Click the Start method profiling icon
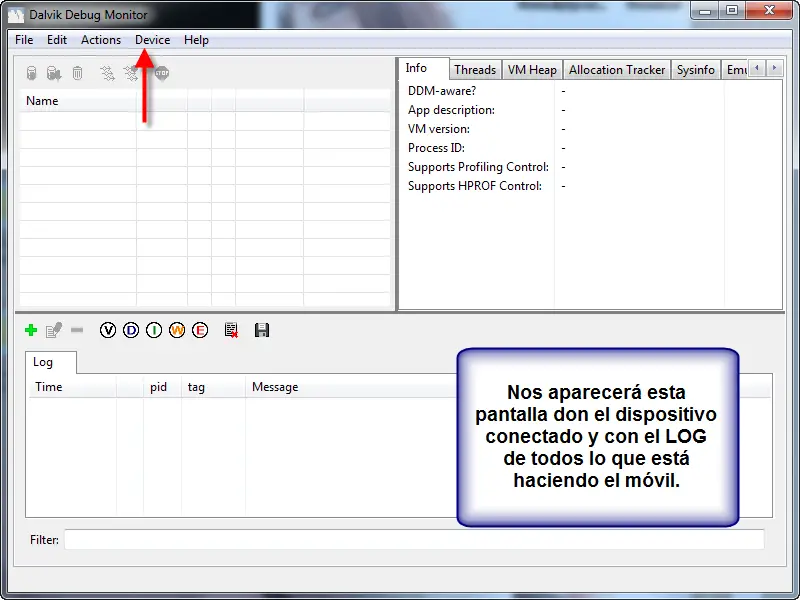This screenshot has width=800, height=600. click(x=131, y=73)
